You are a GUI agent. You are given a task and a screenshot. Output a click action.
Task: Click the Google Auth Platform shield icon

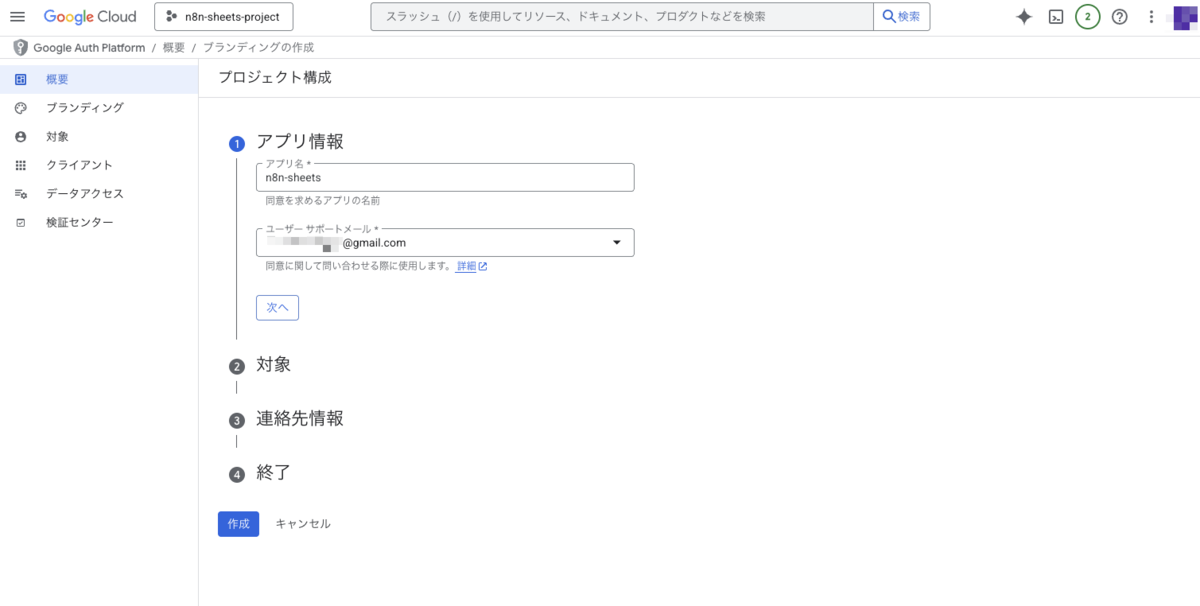point(20,48)
